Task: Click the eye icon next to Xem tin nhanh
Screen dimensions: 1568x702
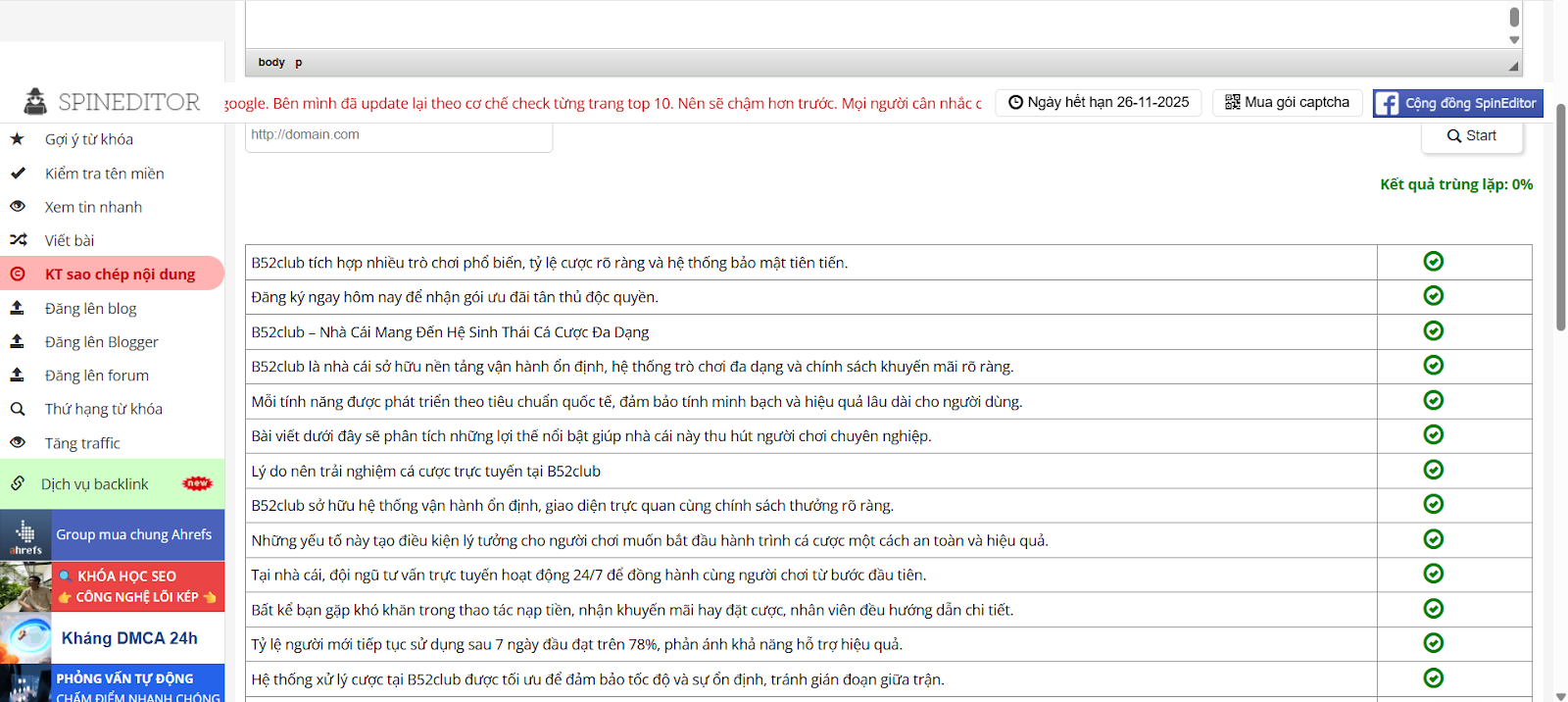Action: [x=18, y=207]
